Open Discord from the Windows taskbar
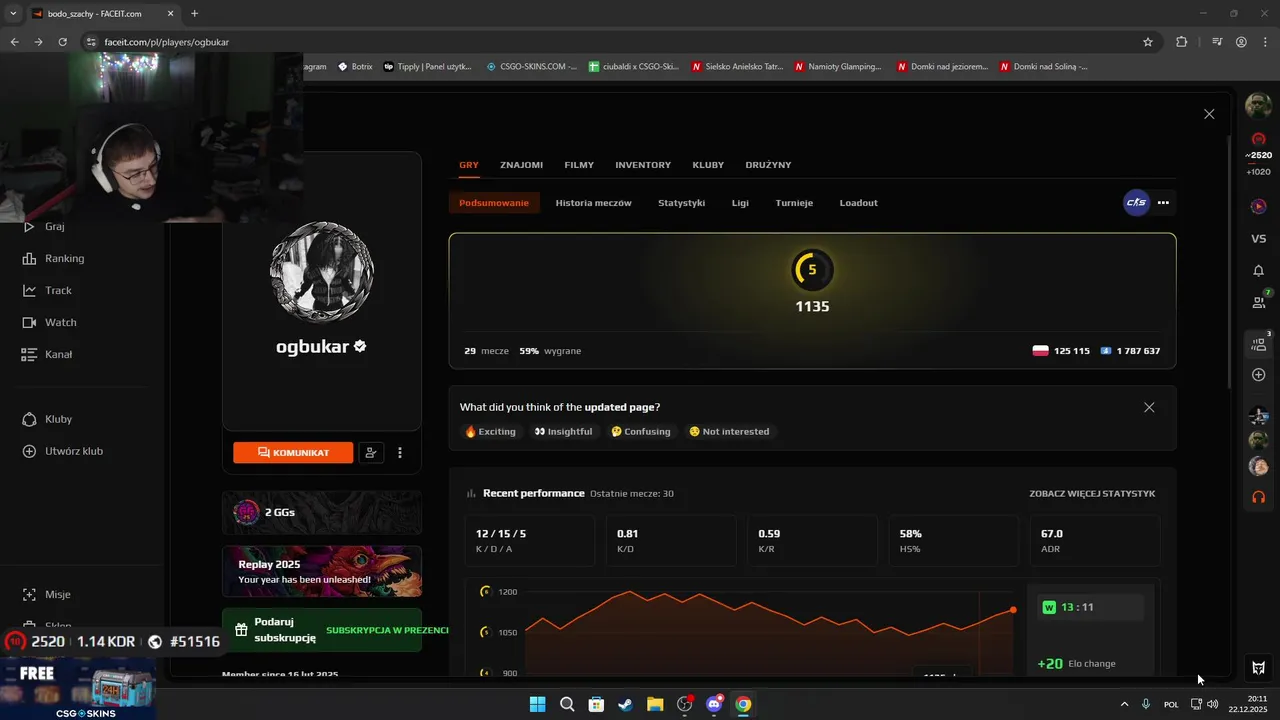 (x=714, y=704)
